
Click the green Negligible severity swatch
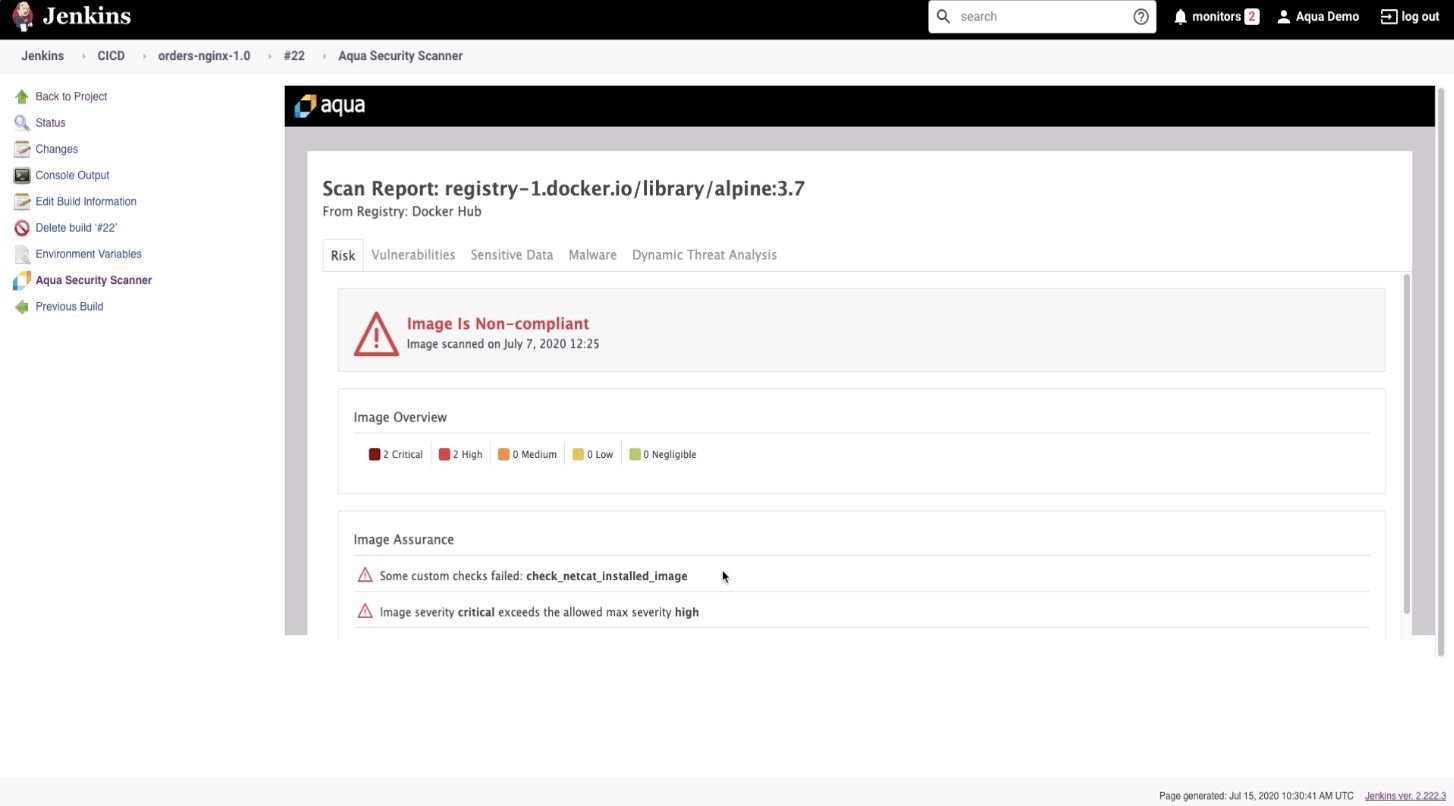click(x=635, y=454)
